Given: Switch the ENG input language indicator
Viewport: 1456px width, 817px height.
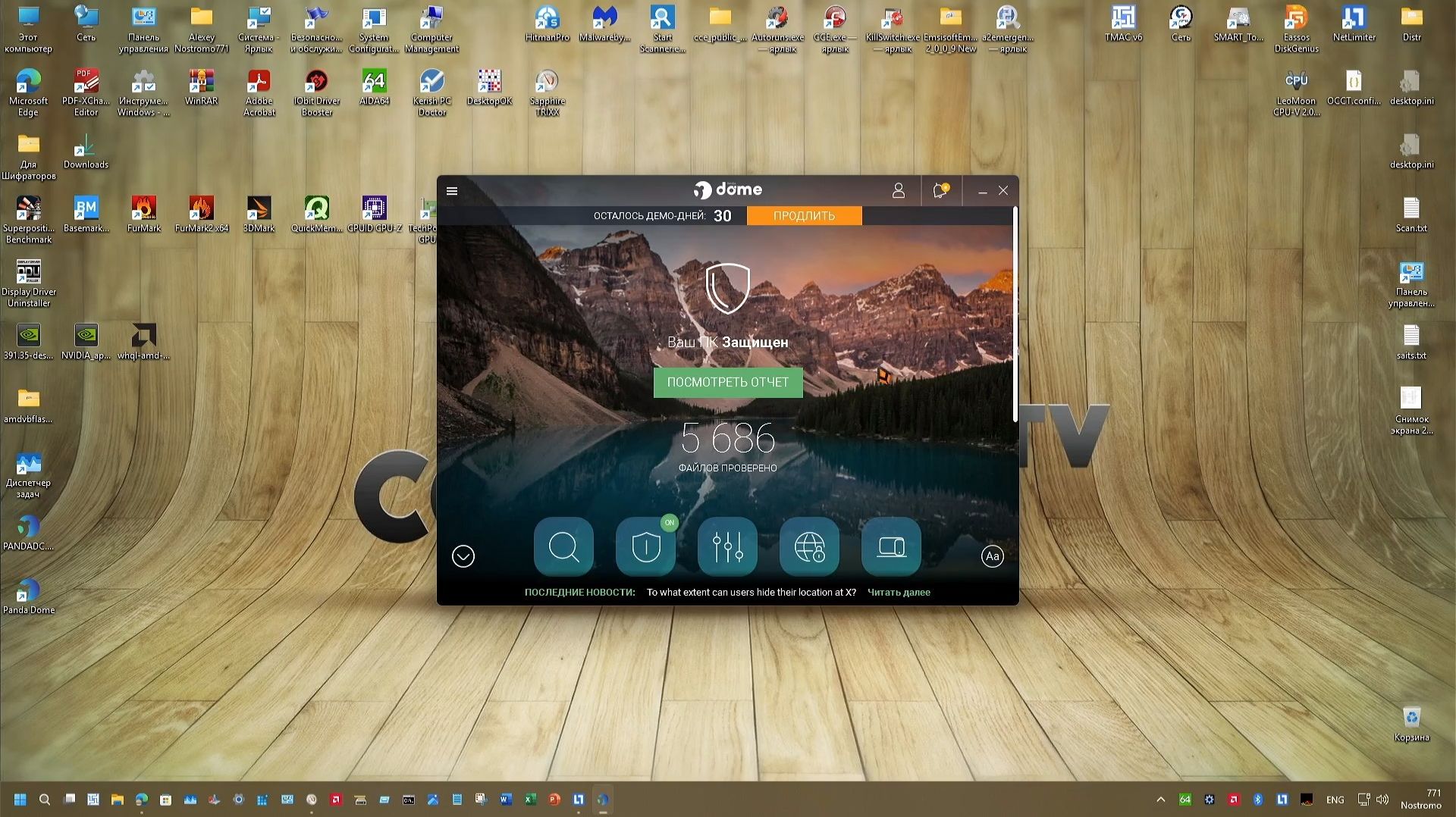Looking at the screenshot, I should tap(1335, 800).
